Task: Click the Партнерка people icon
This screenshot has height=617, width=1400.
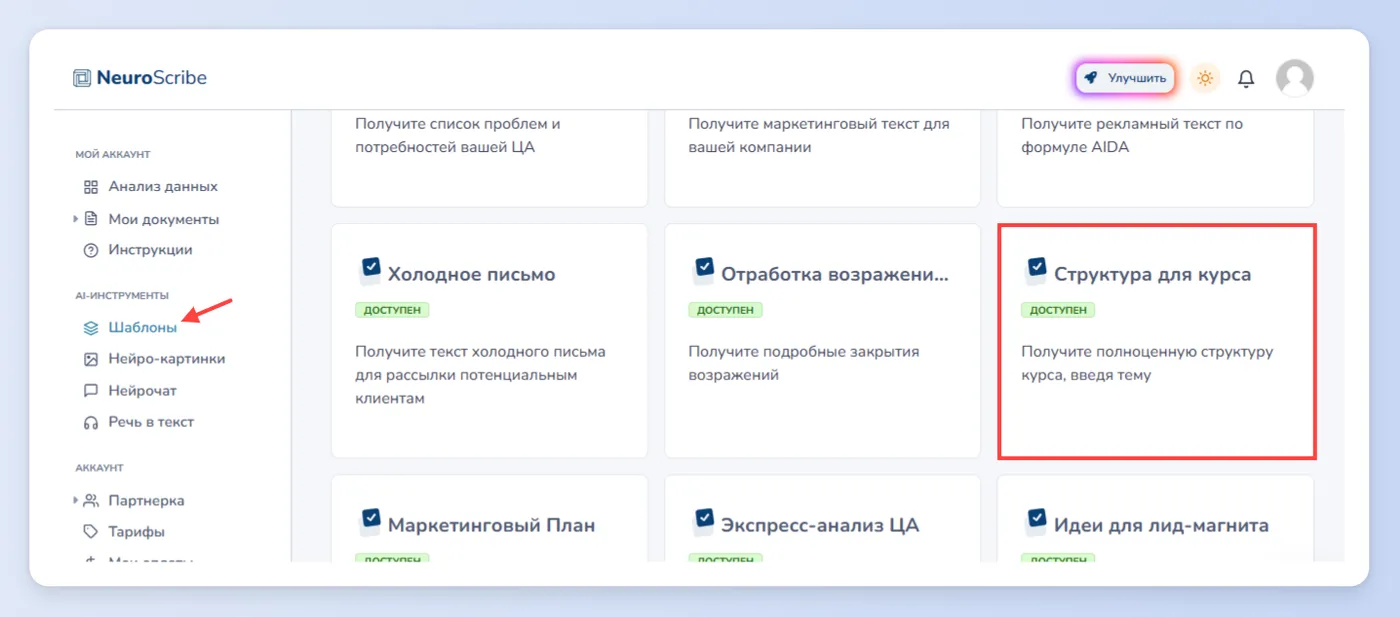Action: (91, 500)
